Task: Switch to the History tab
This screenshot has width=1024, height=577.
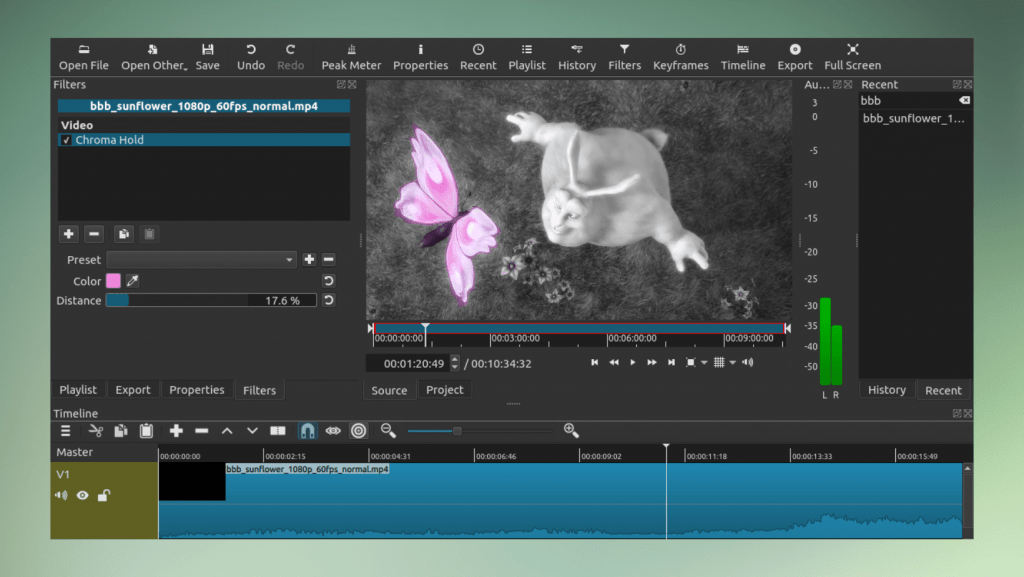Action: coord(887,390)
